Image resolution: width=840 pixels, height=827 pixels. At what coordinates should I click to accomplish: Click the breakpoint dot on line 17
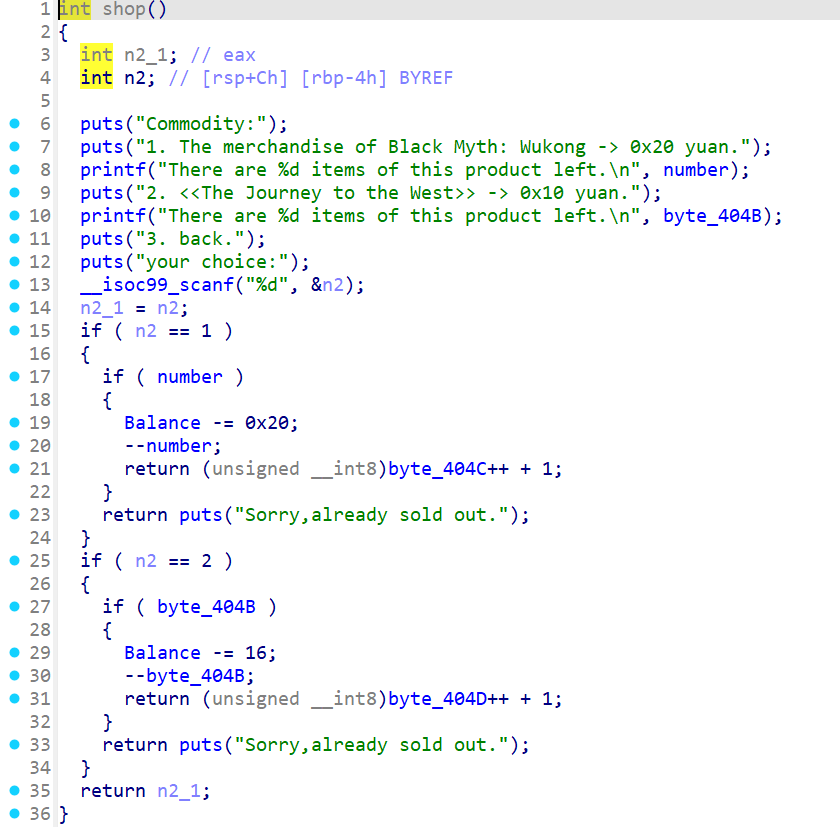pos(14,377)
